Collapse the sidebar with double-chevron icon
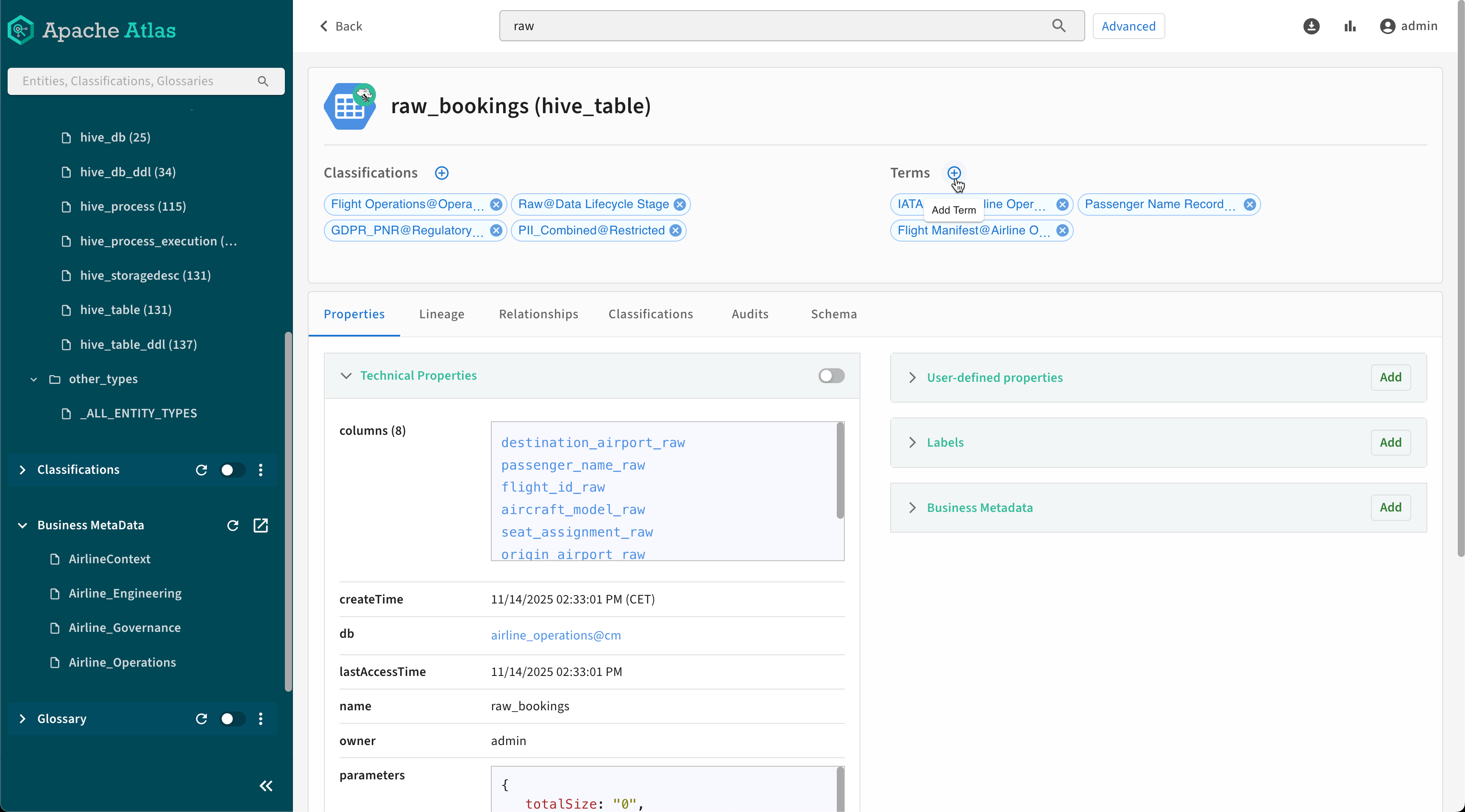 [x=266, y=786]
